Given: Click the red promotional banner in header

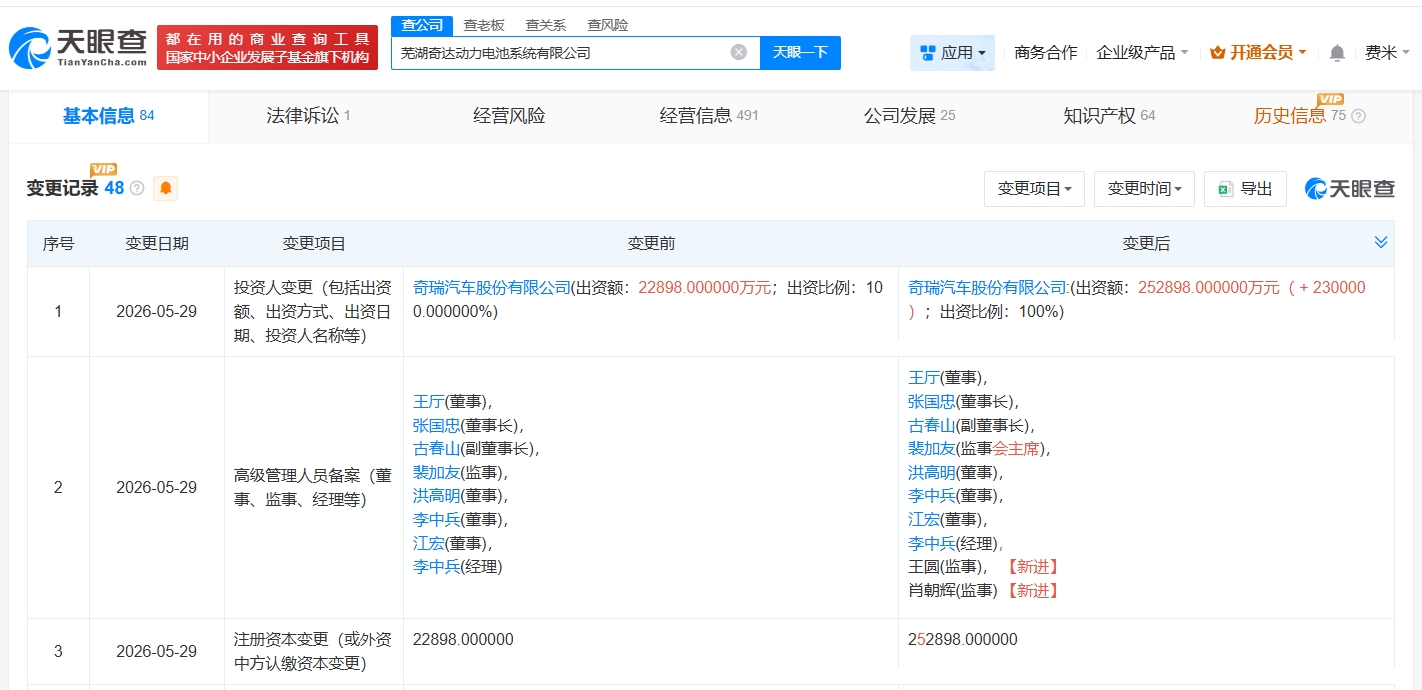Looking at the screenshot, I should click(x=267, y=47).
